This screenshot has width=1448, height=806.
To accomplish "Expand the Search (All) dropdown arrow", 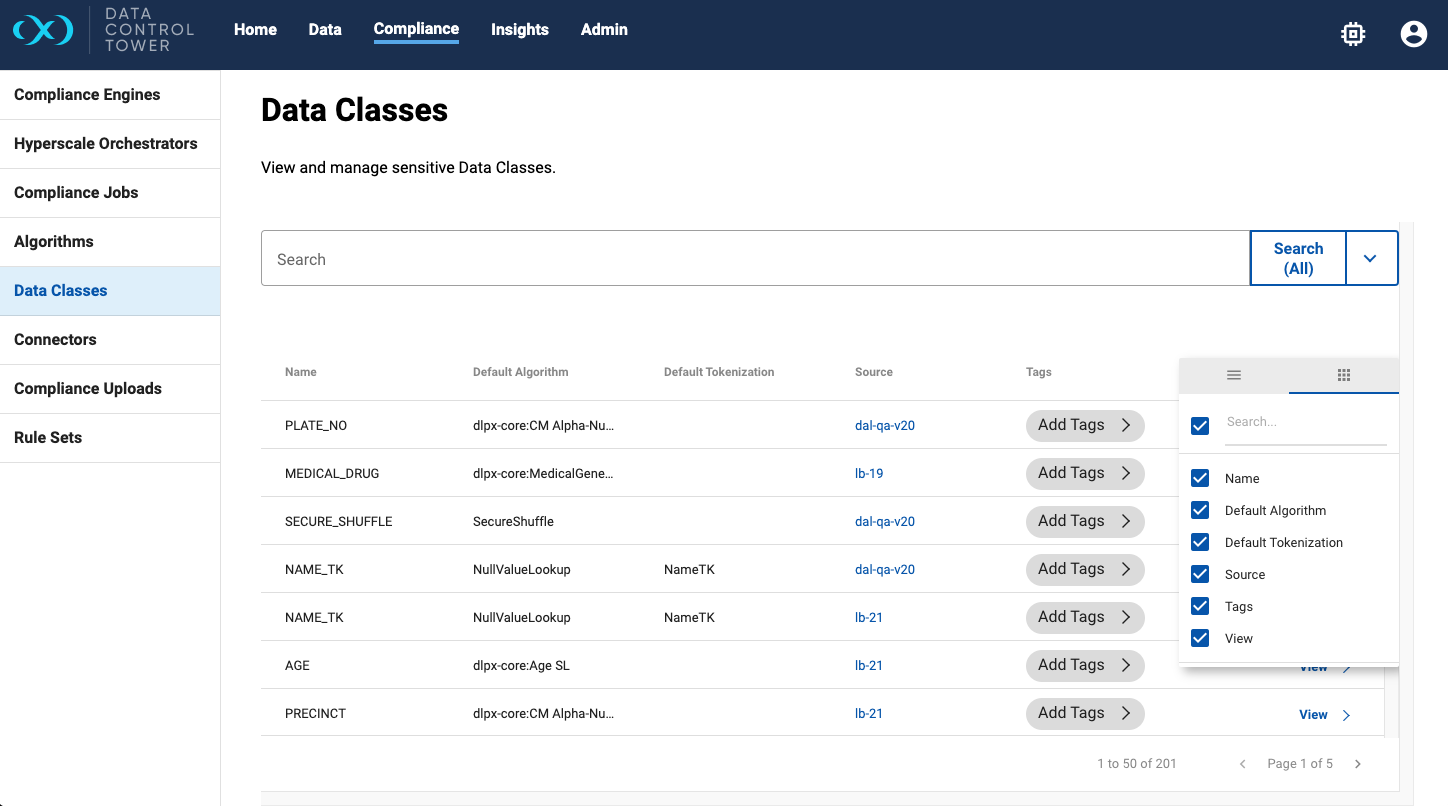I will 1370,259.
